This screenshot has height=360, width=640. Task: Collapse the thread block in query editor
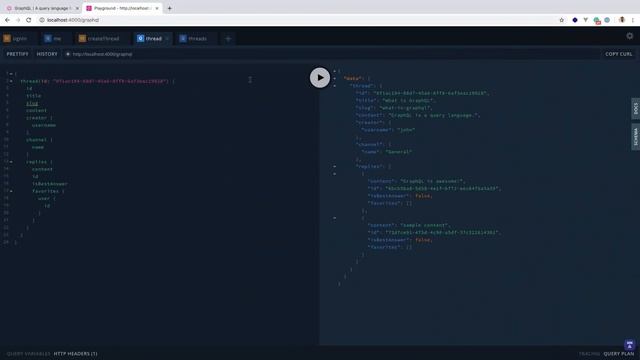pos(11,81)
